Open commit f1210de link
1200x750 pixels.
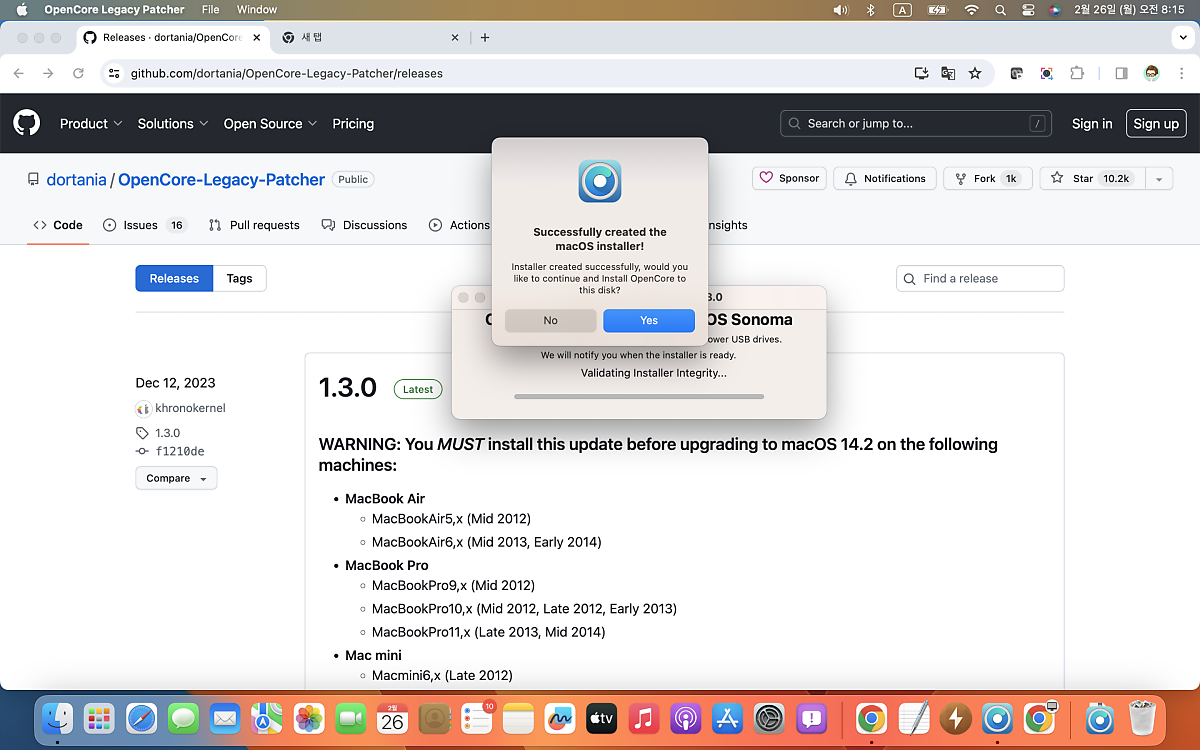point(179,451)
